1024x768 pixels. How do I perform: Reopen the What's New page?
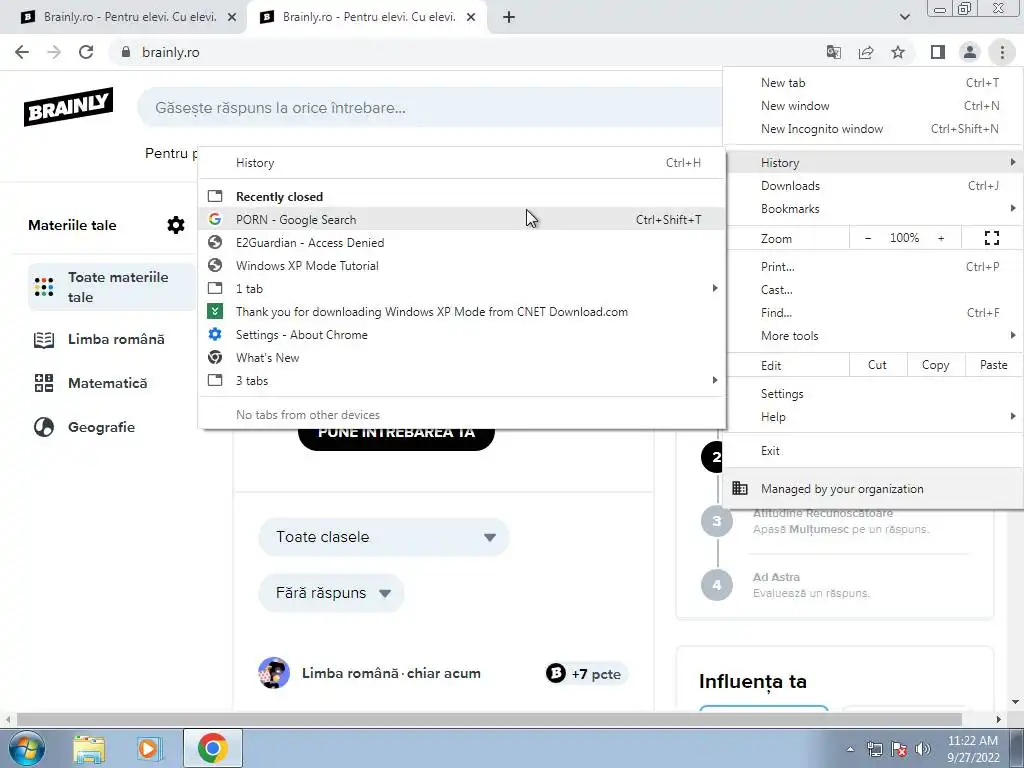(462, 357)
